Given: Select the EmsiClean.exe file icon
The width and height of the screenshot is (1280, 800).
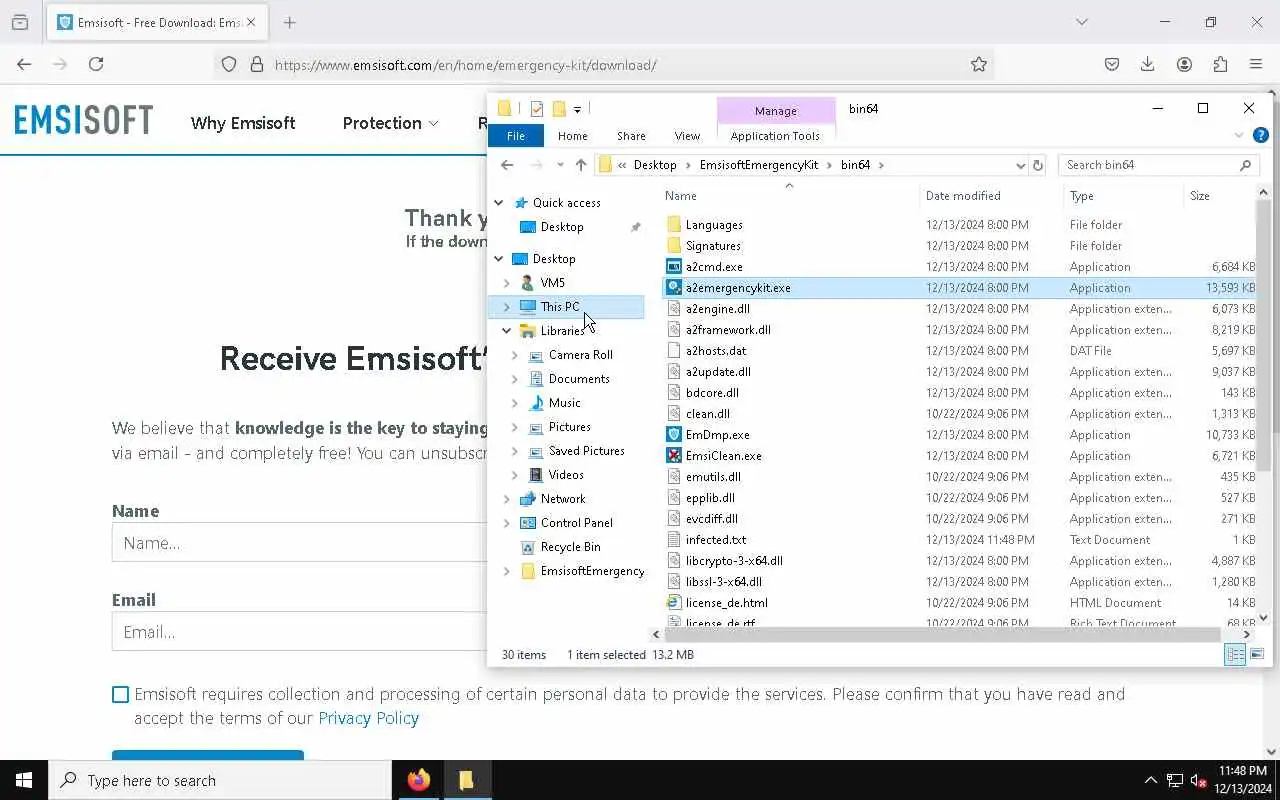Looking at the screenshot, I should pyautogui.click(x=674, y=455).
